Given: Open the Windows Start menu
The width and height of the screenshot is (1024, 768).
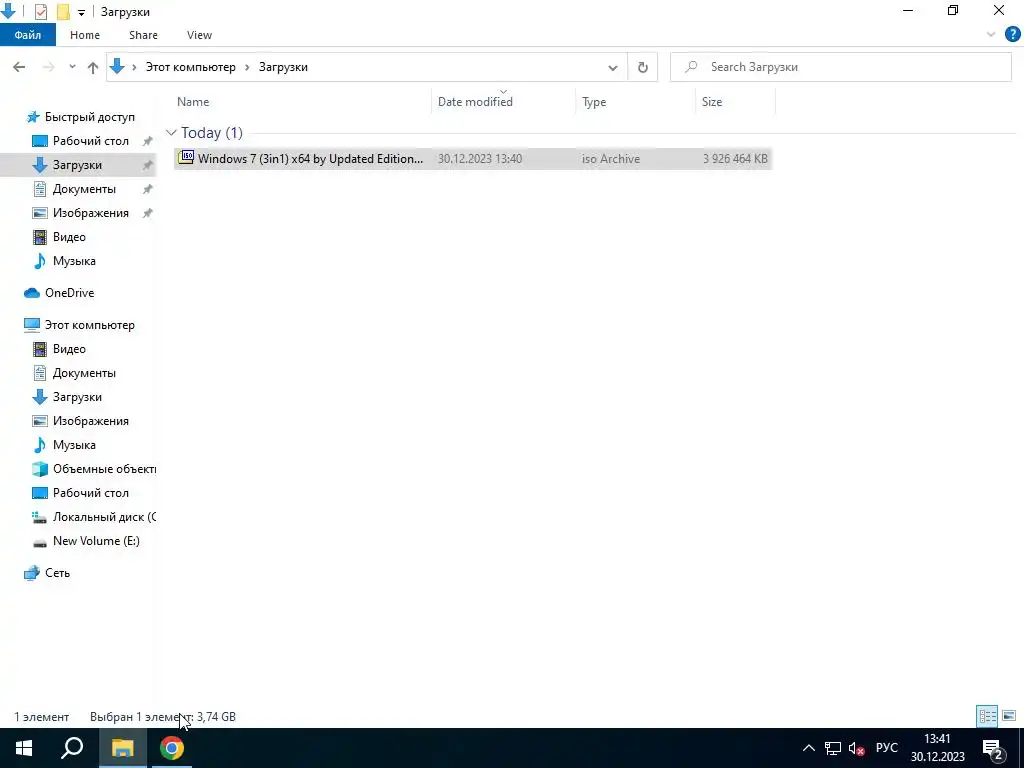Looking at the screenshot, I should point(24,748).
